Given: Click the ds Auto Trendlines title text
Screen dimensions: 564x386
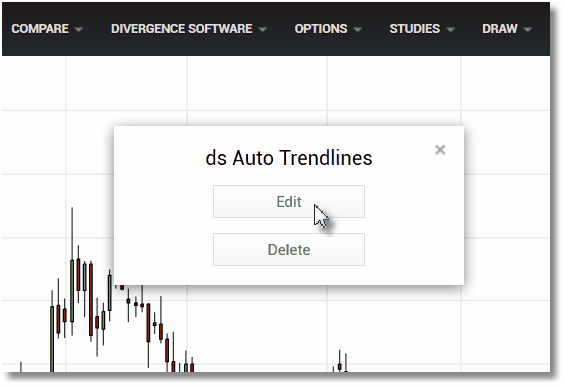Looking at the screenshot, I should point(289,158).
